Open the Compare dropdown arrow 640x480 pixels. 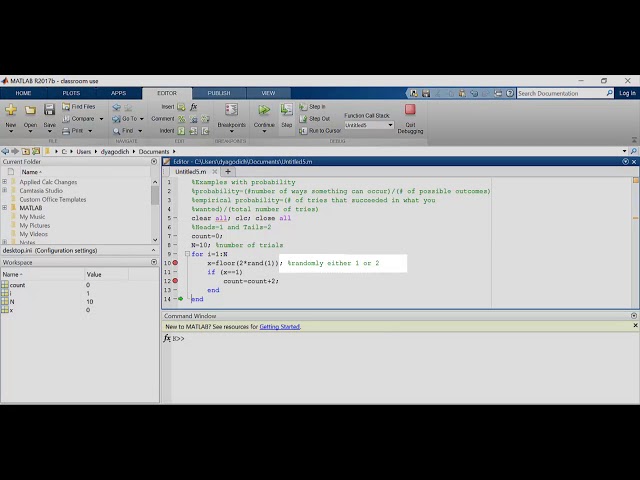[x=101, y=119]
